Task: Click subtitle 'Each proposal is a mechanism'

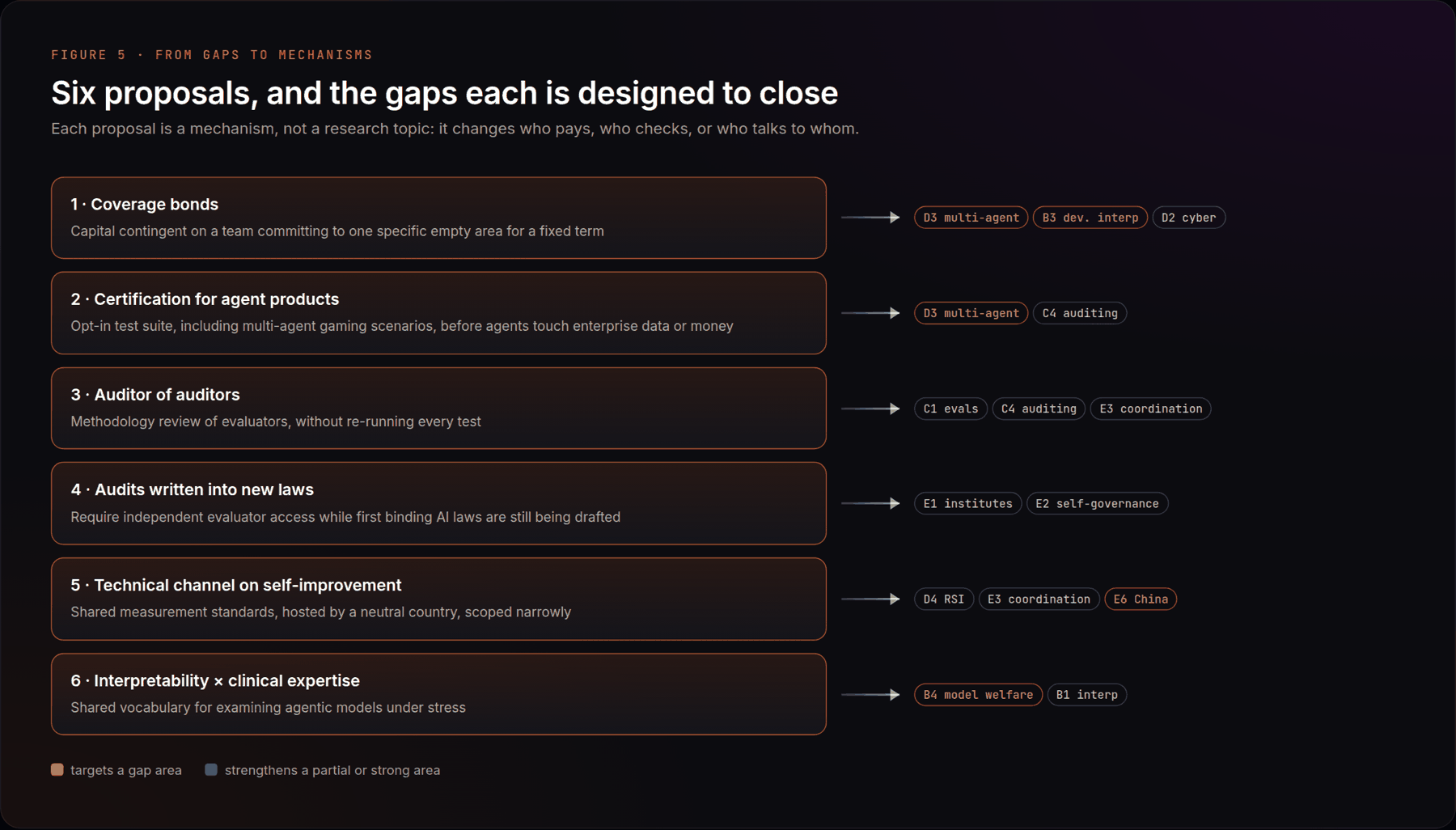Action: 455,129
